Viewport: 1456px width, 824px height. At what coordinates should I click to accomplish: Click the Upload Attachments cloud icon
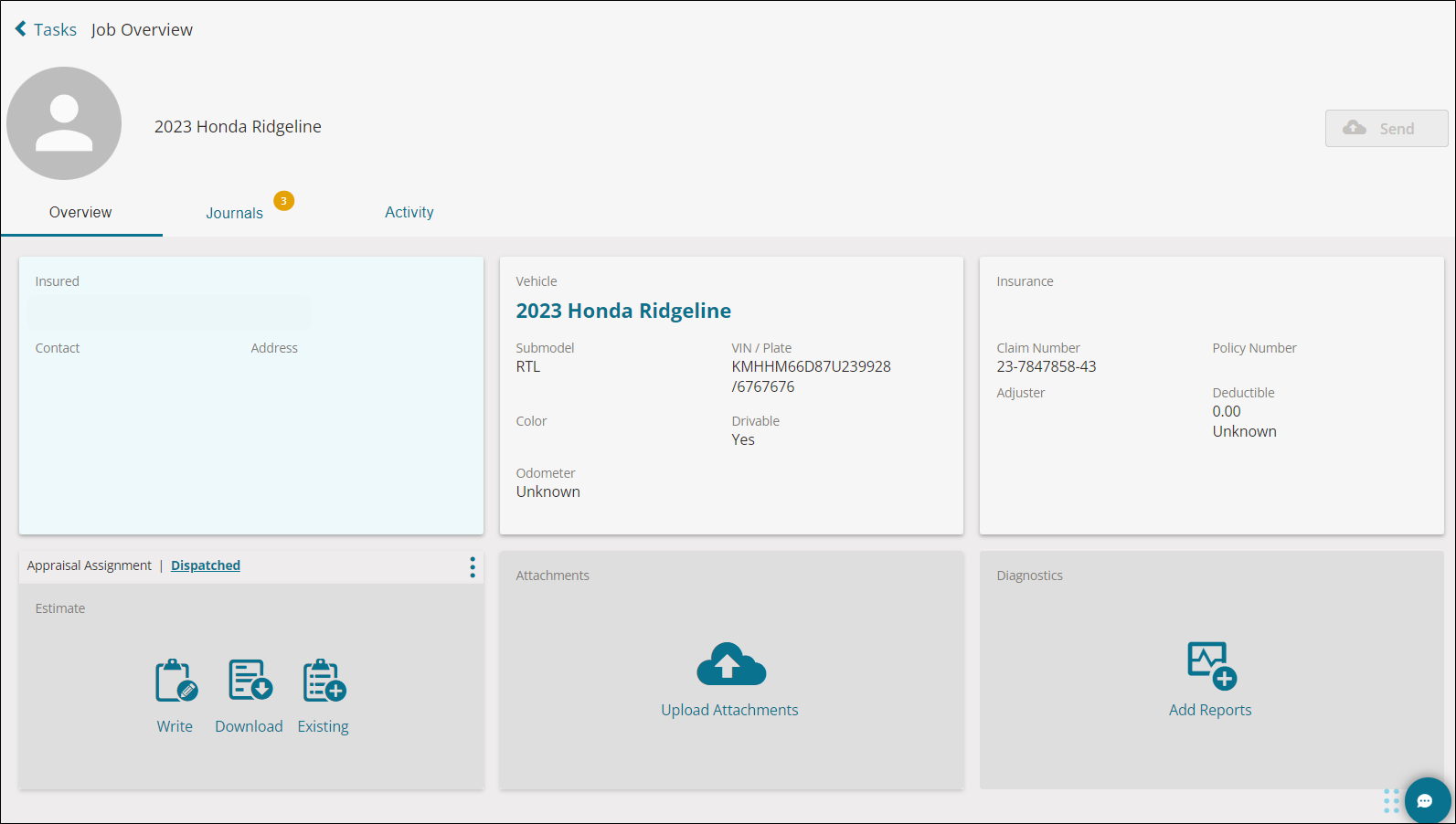click(x=731, y=664)
